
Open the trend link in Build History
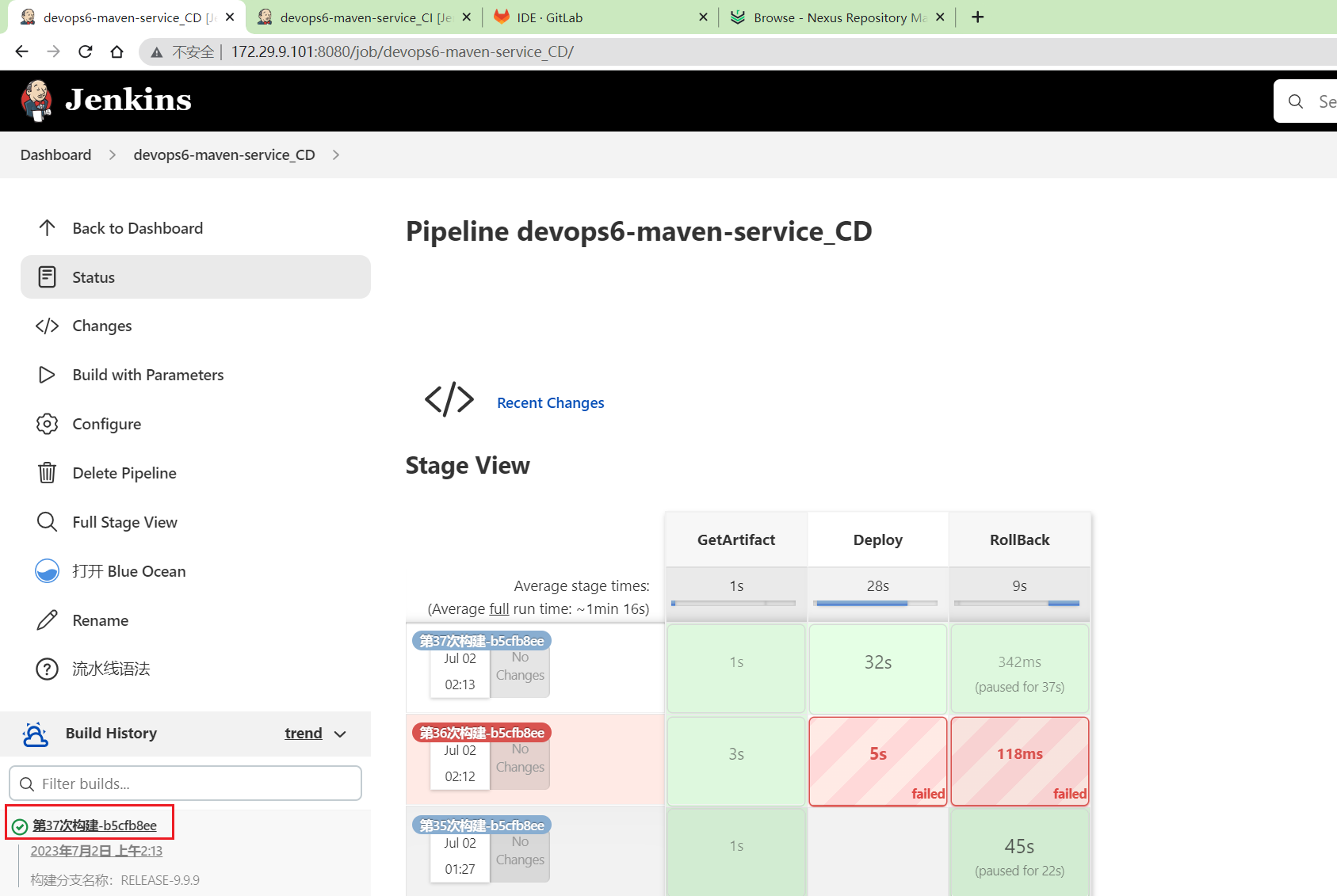coord(304,734)
